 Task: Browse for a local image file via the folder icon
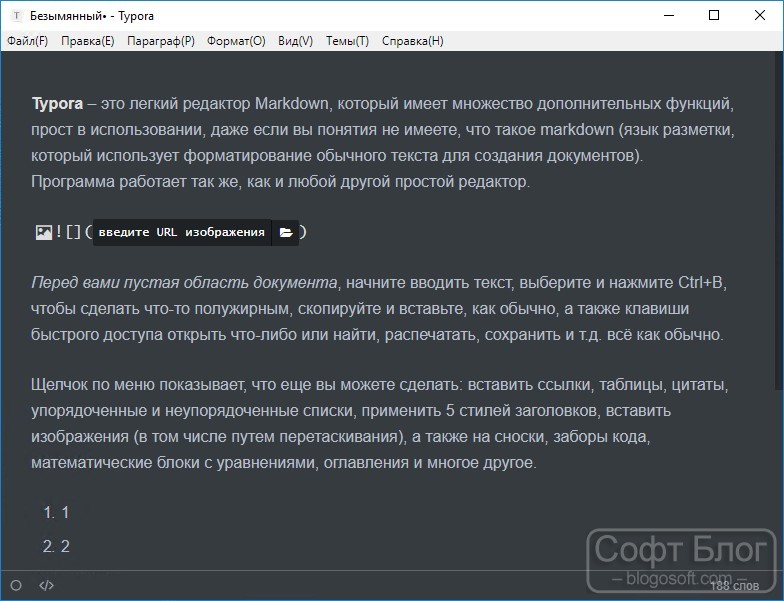coord(286,232)
